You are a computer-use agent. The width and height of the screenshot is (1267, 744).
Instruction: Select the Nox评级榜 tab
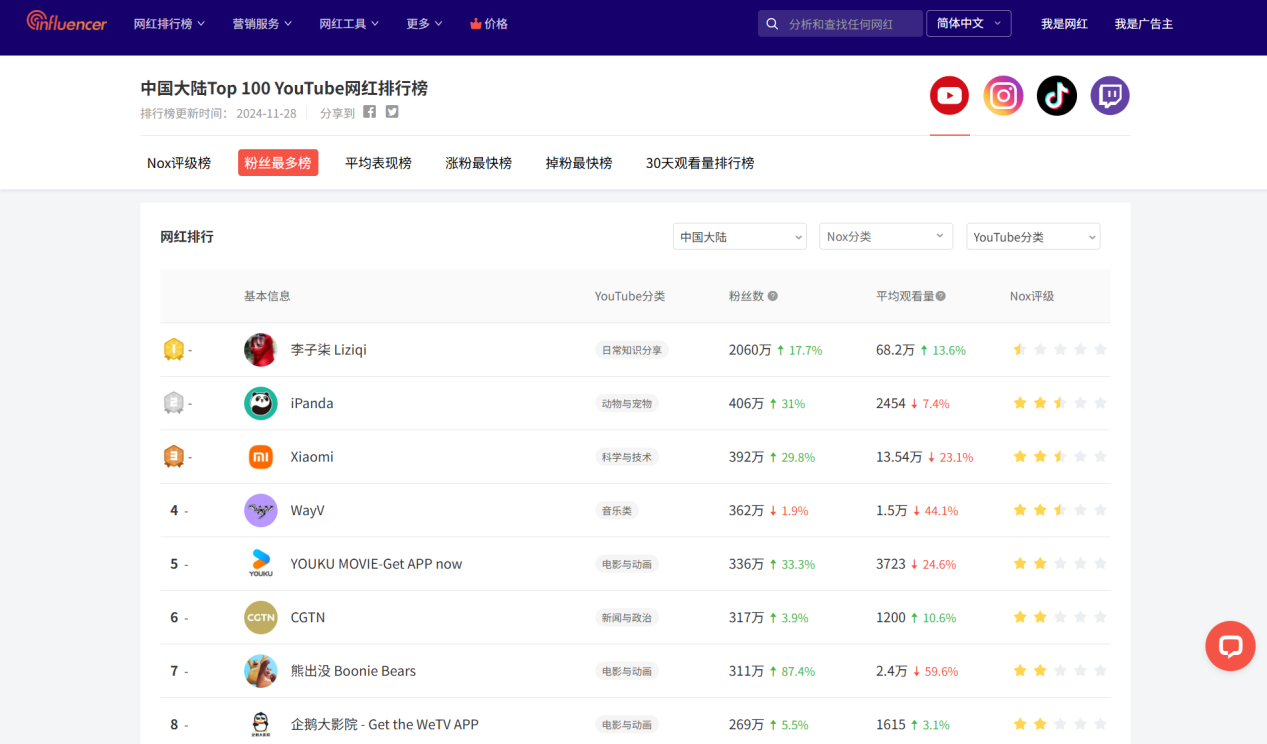(179, 163)
